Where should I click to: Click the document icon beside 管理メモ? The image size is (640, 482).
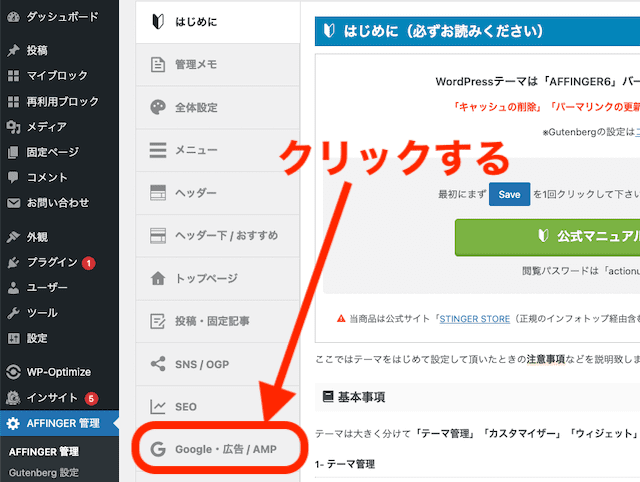click(158, 64)
